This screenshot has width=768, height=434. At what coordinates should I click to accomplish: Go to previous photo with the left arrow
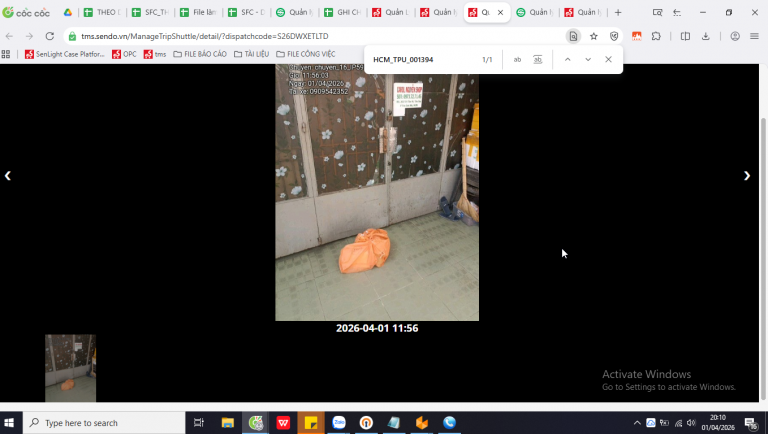8,176
